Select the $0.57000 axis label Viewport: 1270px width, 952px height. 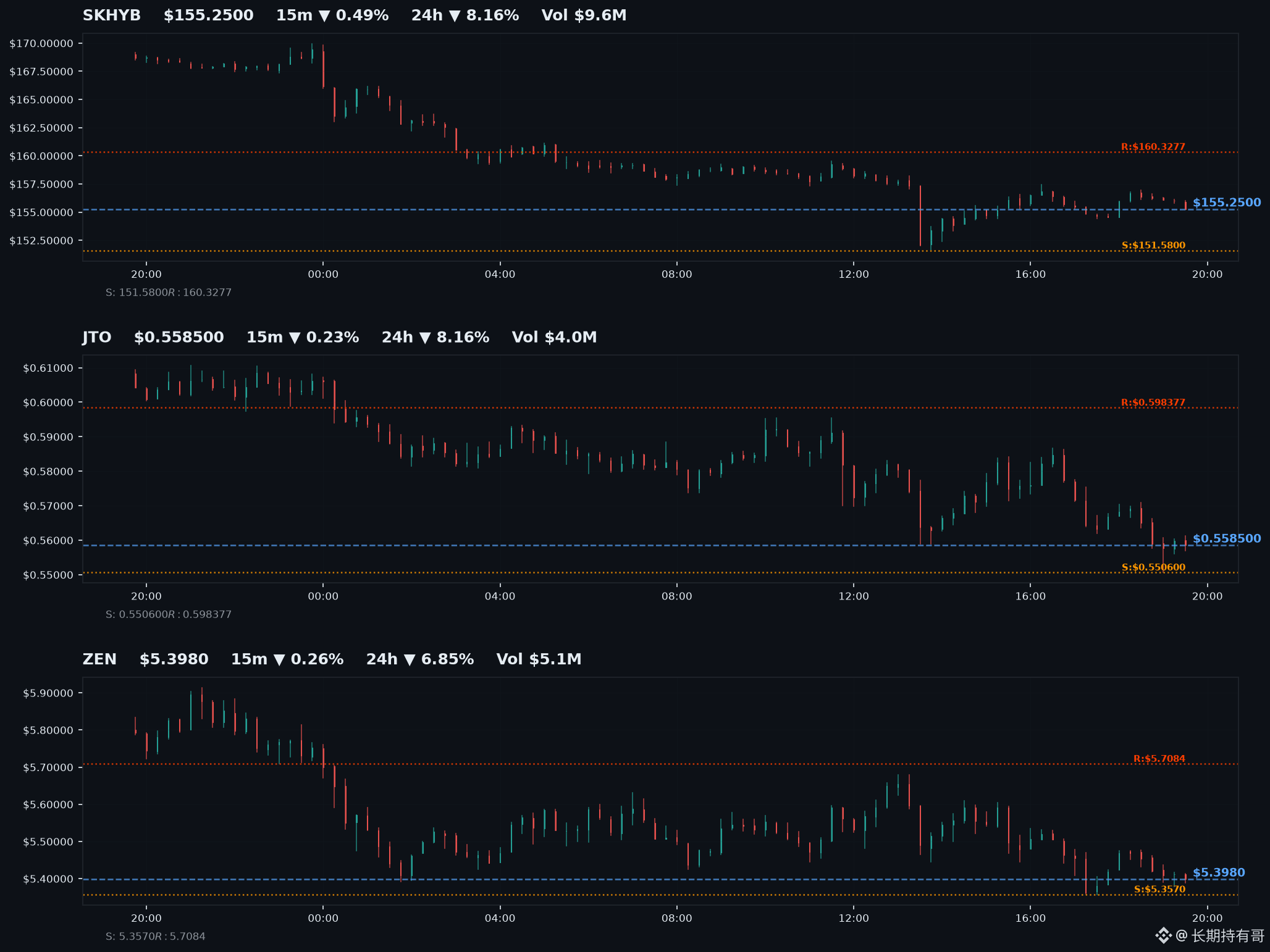[48, 506]
